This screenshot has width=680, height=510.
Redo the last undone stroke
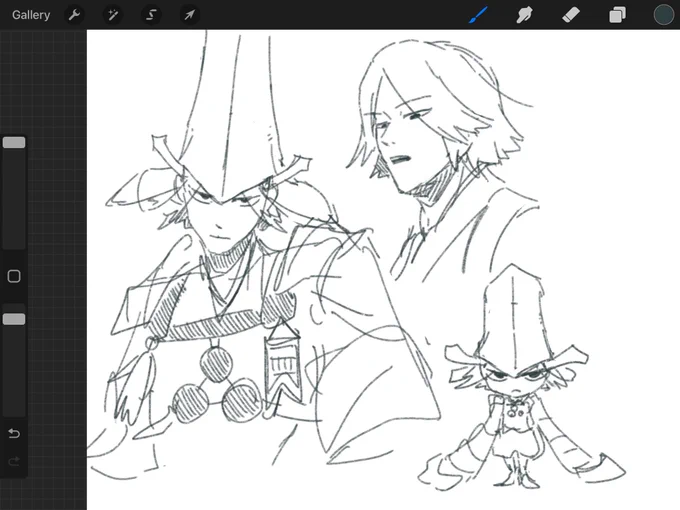click(x=14, y=461)
